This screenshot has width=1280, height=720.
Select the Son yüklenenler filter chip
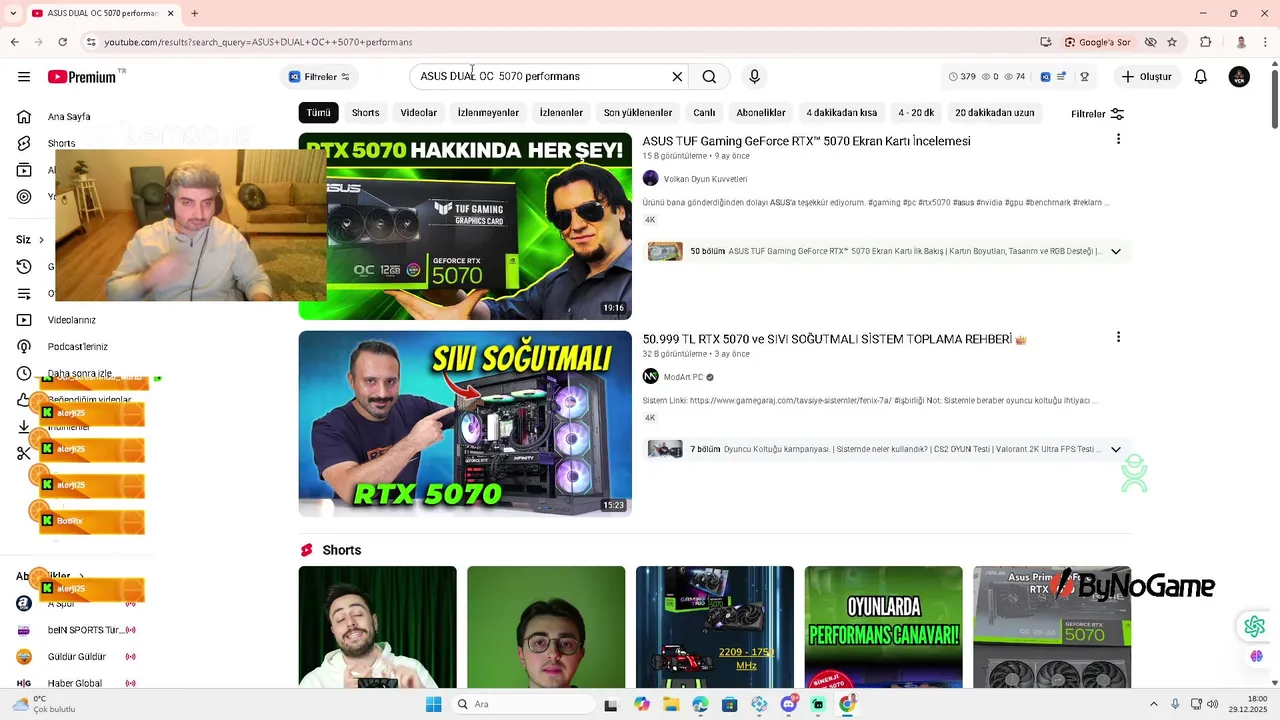[x=638, y=113]
